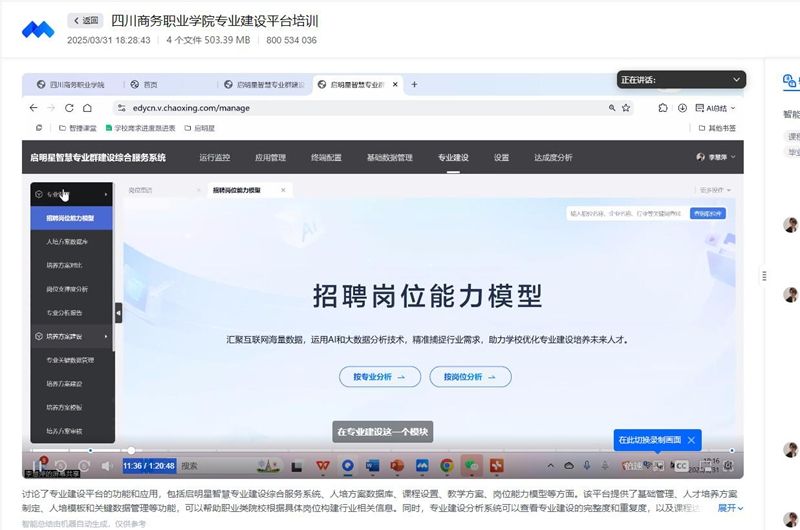Close the 在此切换录制画面 tooltip
The image size is (800, 530).
point(691,440)
